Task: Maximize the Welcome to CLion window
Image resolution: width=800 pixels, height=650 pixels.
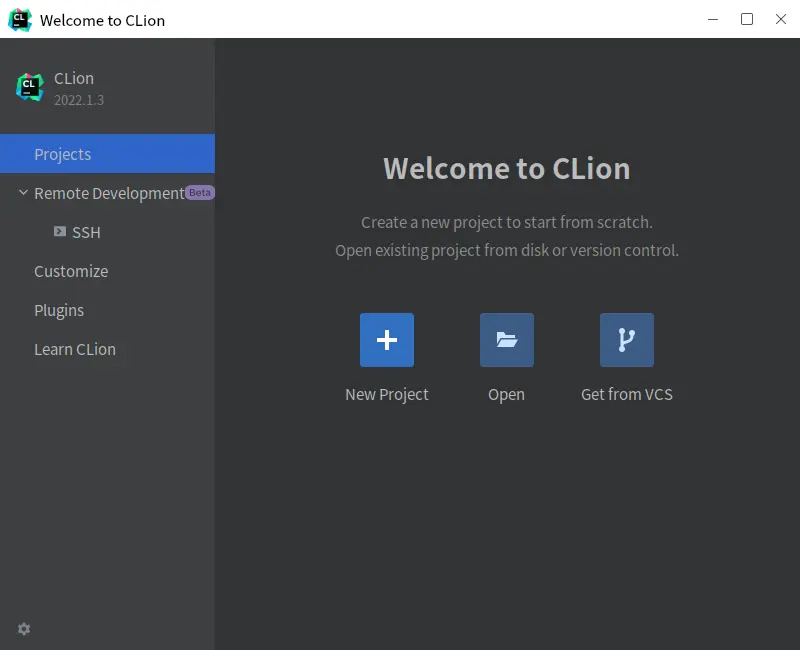Action: click(747, 19)
